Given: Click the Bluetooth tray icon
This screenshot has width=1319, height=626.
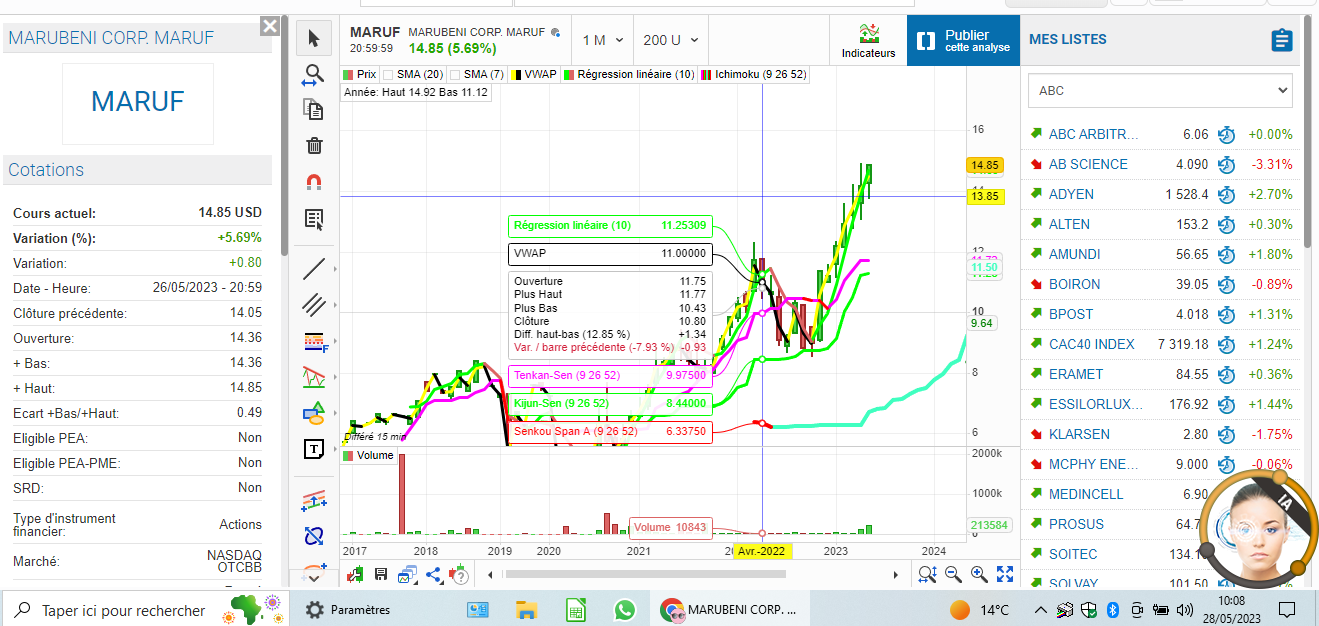Looking at the screenshot, I should coord(1113,609).
